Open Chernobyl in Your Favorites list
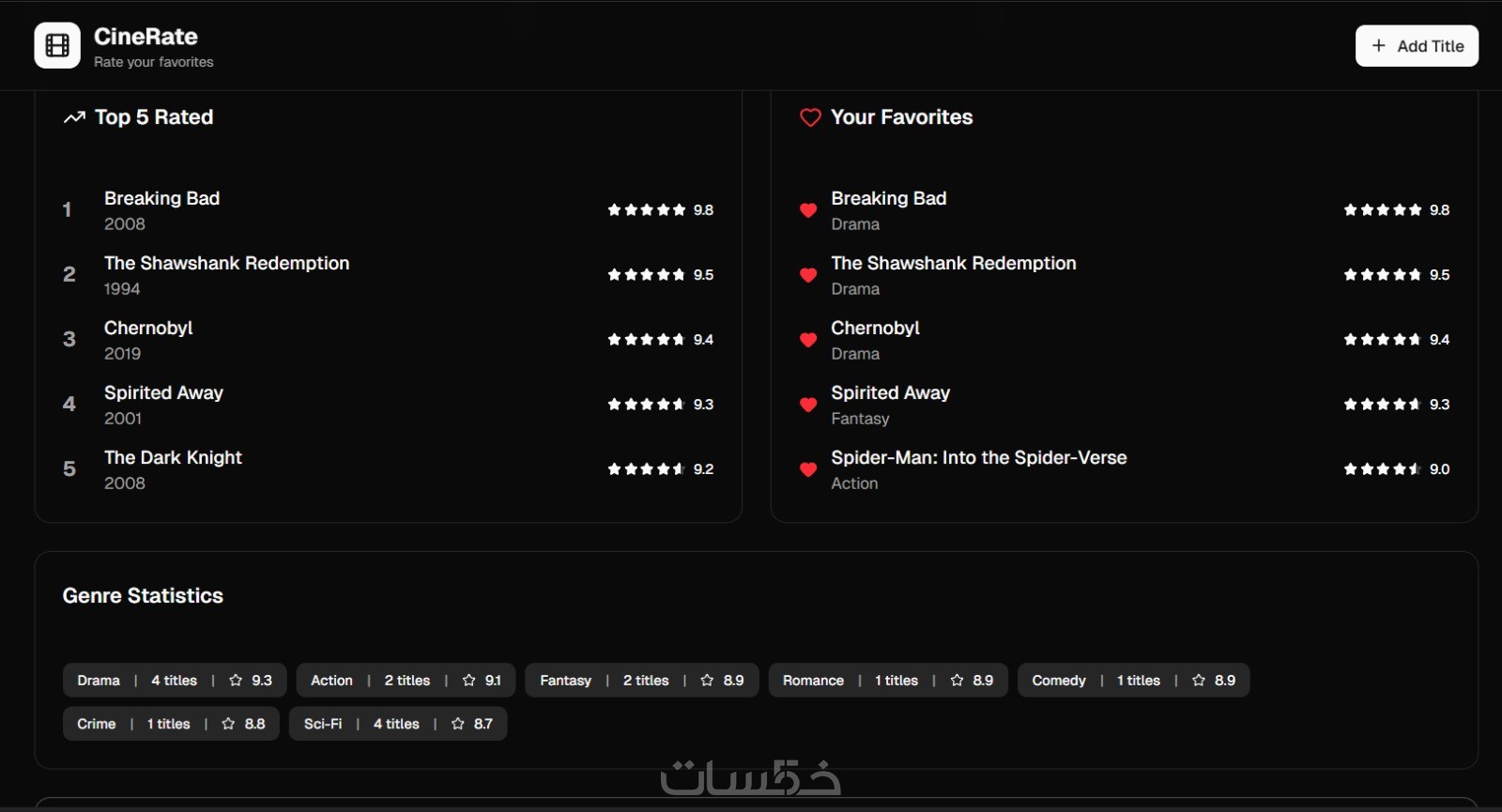 [875, 329]
